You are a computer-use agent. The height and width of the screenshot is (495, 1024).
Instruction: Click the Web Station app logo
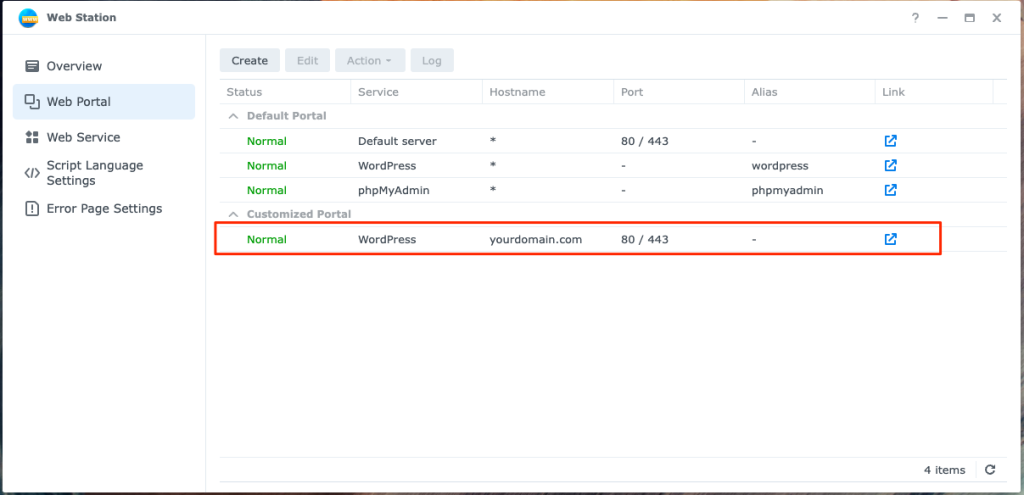click(28, 18)
